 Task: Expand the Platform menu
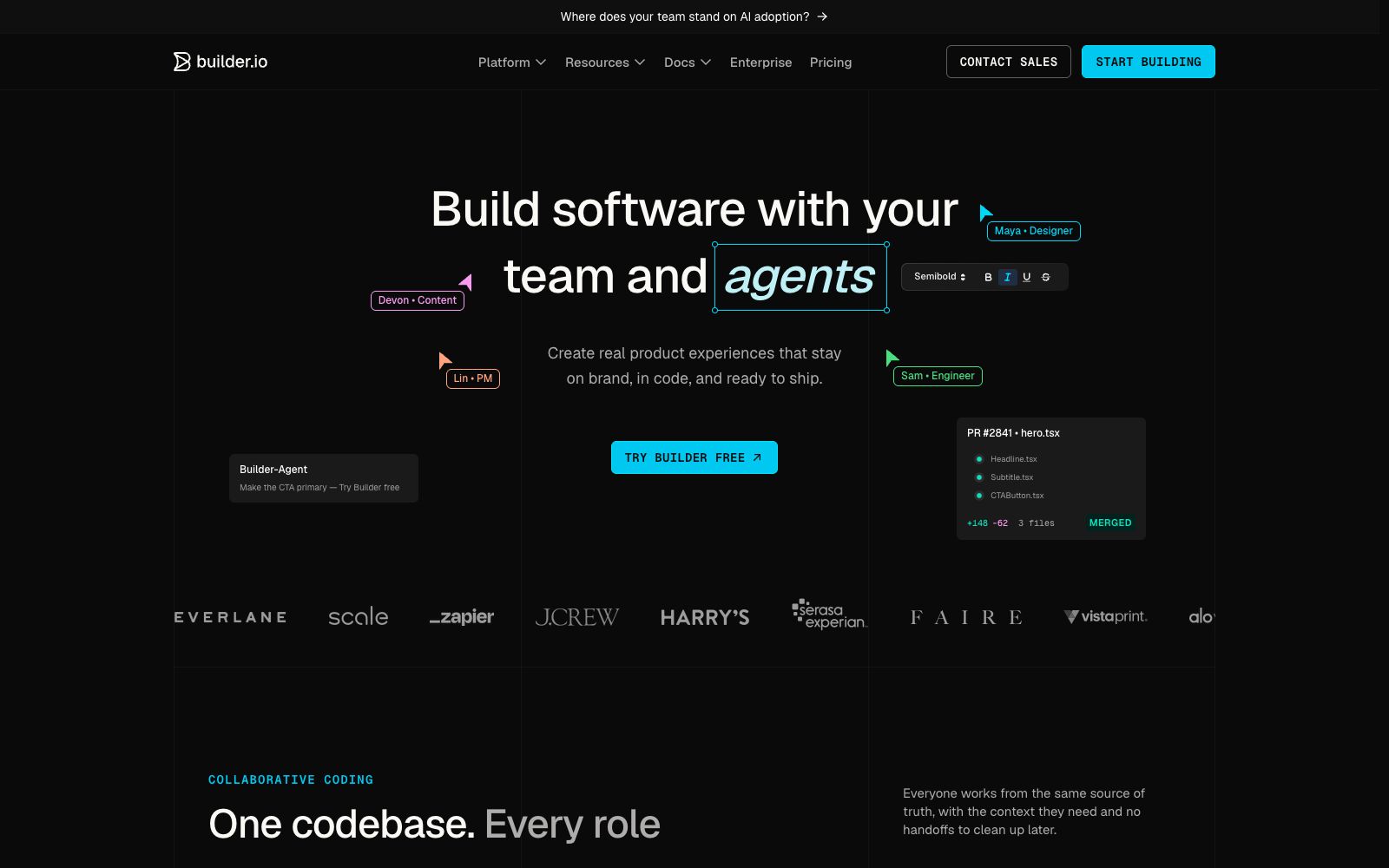pos(512,62)
